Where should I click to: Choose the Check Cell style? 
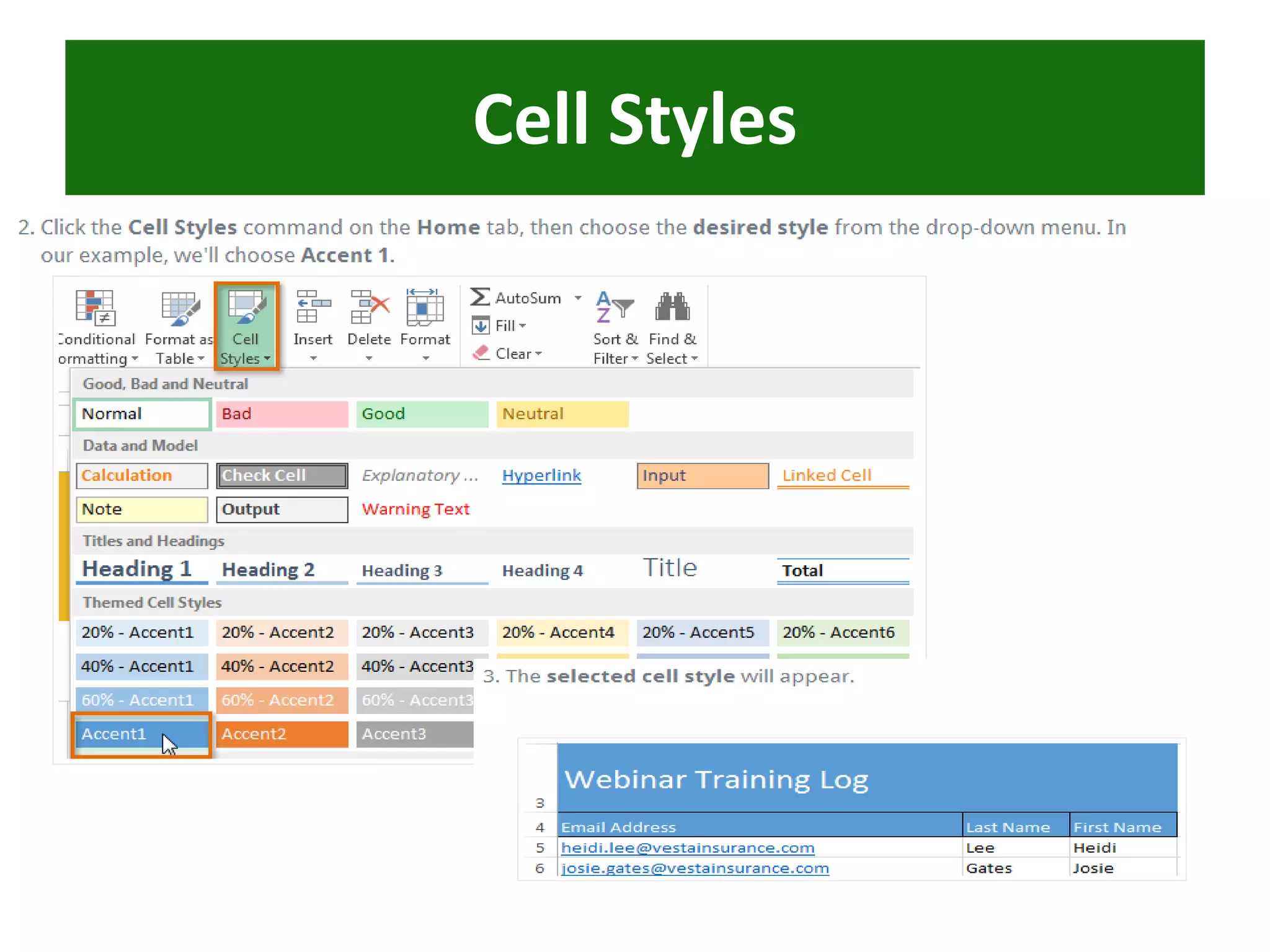[282, 476]
